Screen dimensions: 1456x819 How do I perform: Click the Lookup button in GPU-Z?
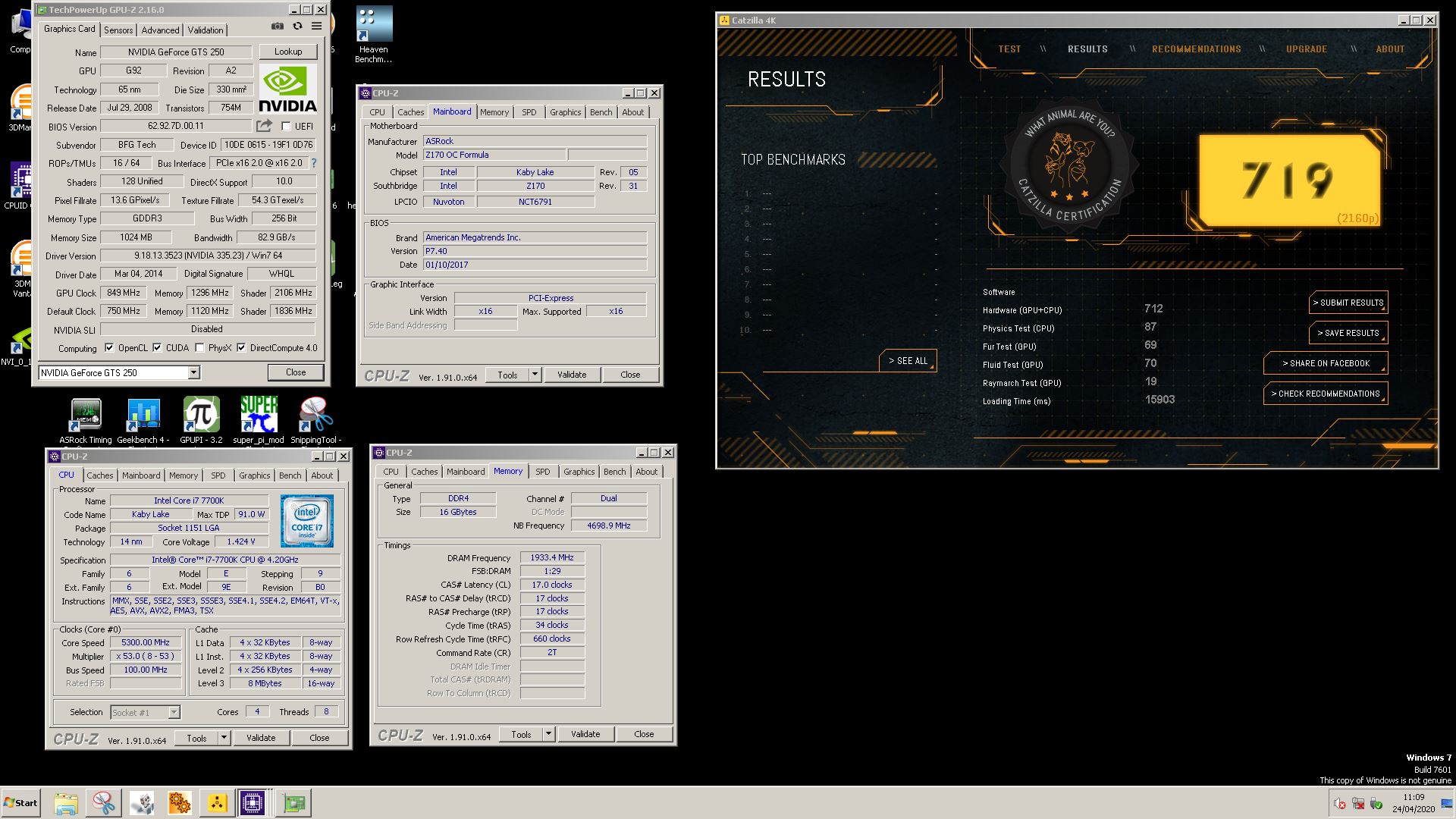(x=288, y=52)
